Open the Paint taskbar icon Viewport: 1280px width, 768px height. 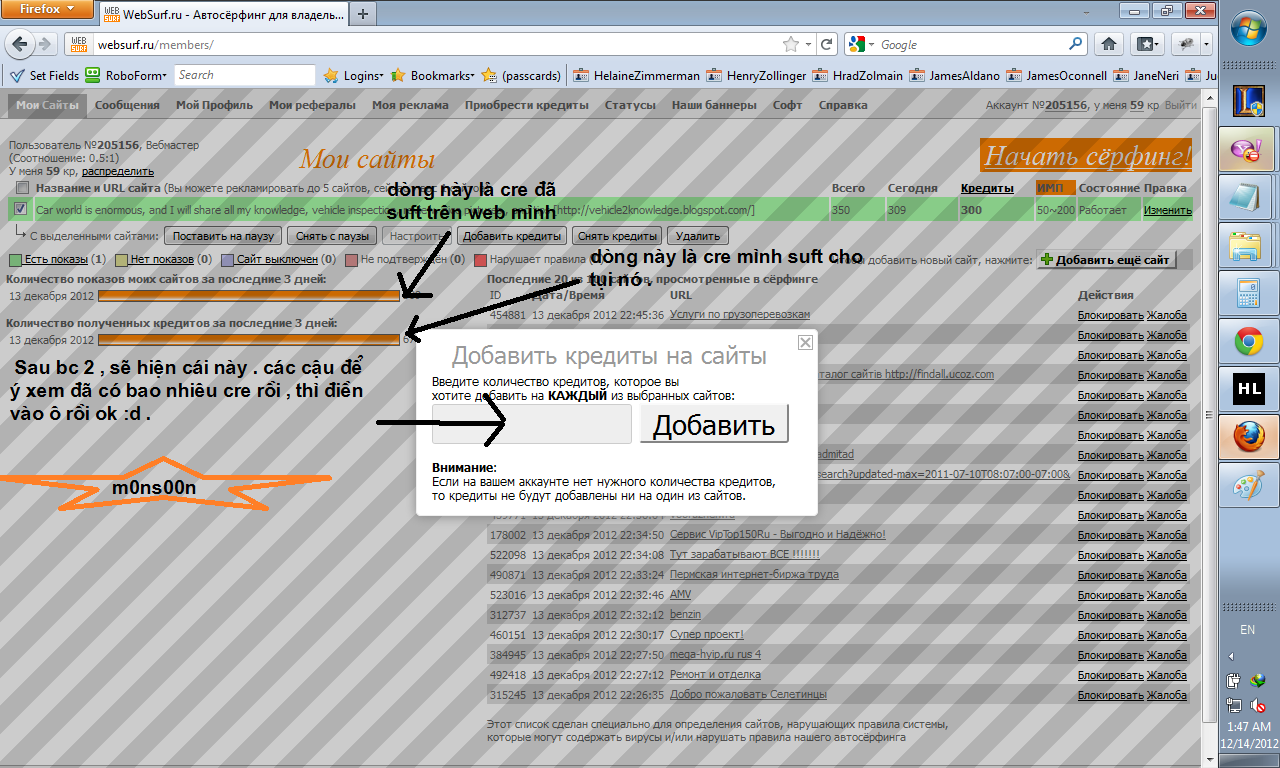[x=1247, y=486]
